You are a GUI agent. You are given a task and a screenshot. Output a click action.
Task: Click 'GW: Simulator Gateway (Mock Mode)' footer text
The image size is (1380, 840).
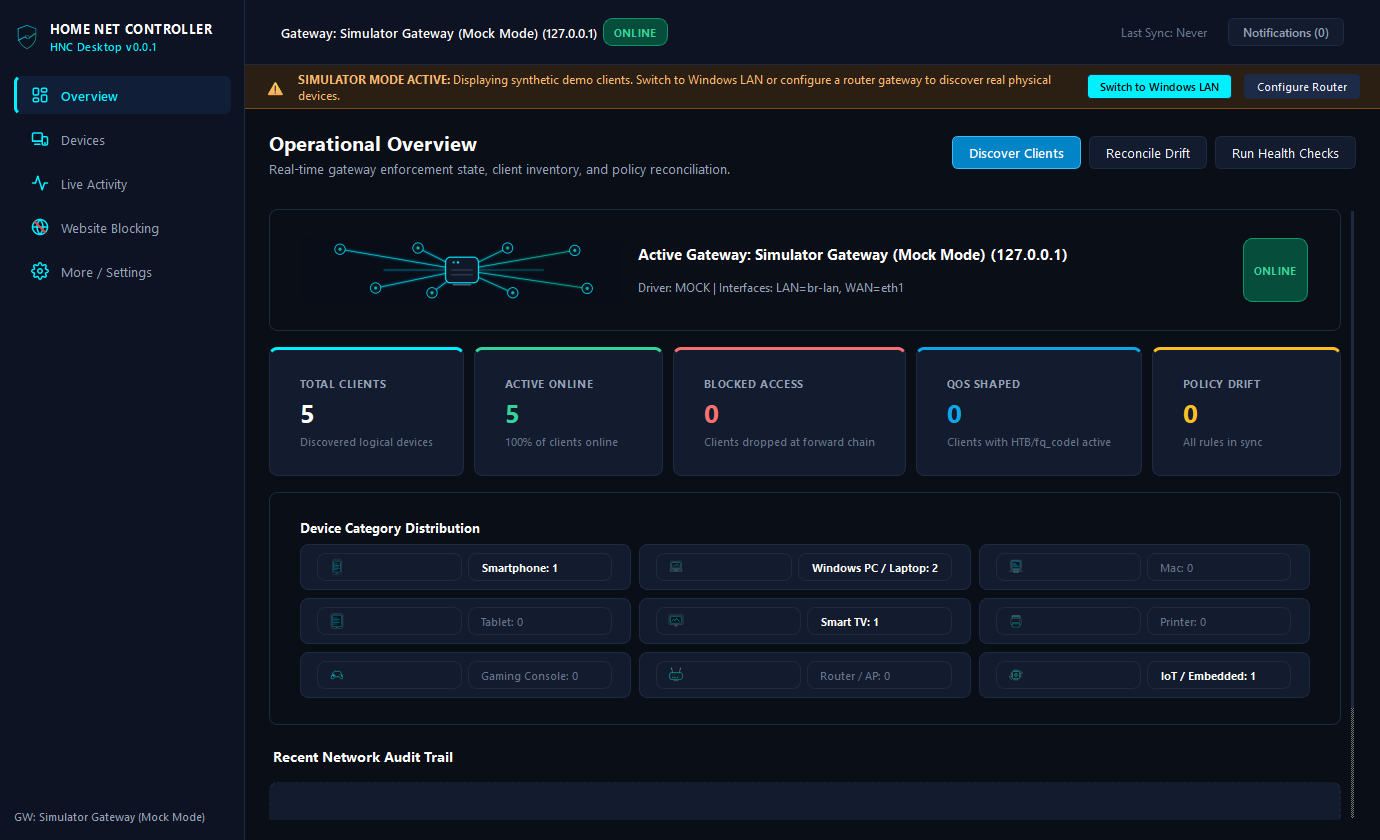(110, 817)
